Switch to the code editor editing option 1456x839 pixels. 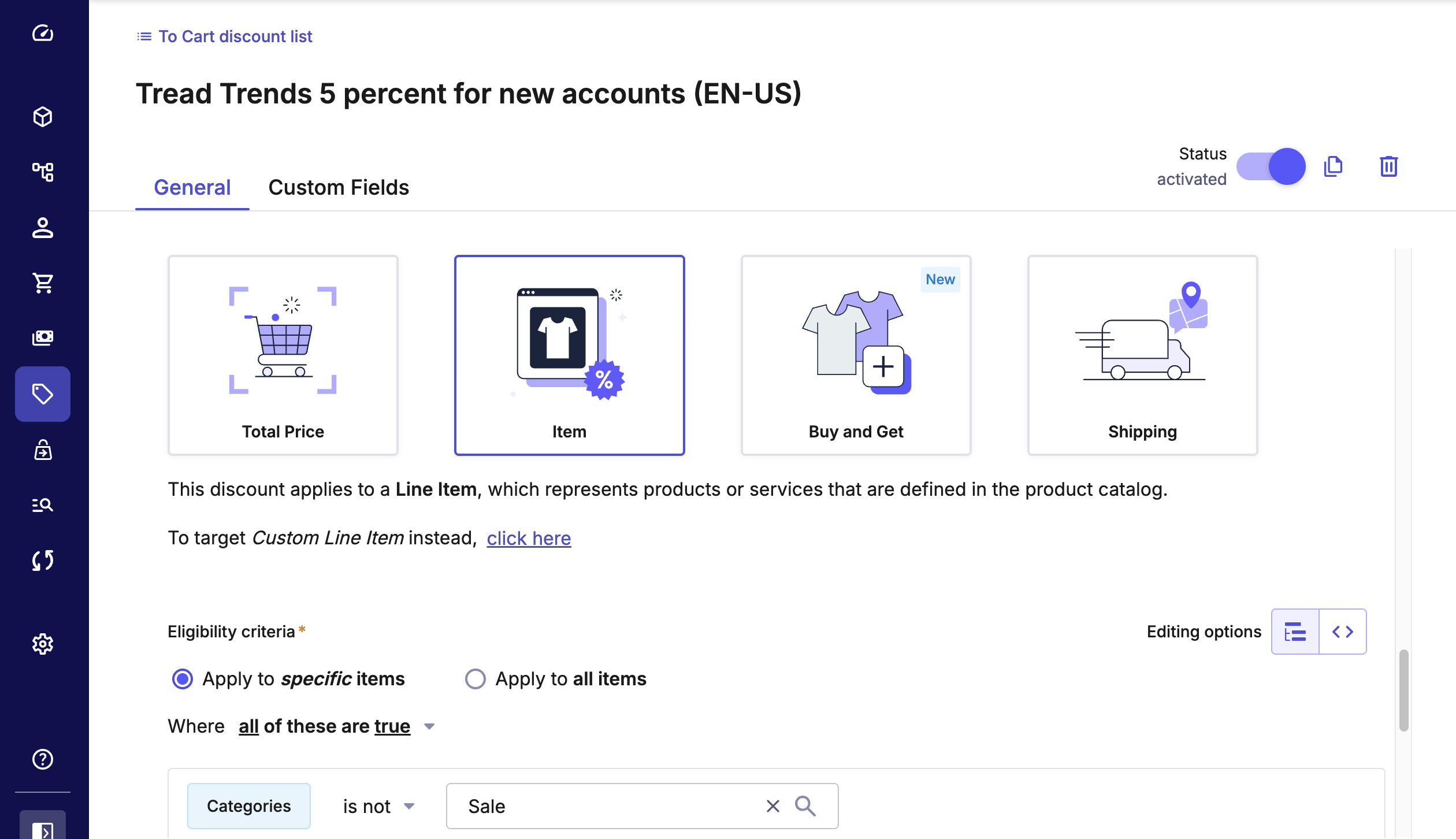(x=1342, y=632)
